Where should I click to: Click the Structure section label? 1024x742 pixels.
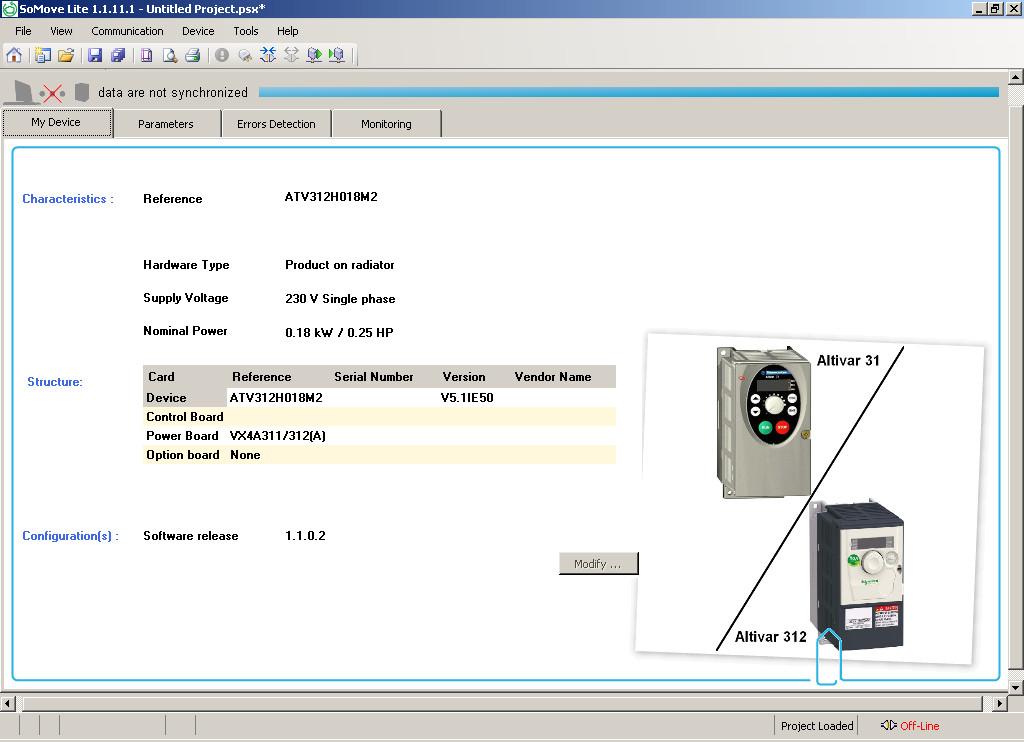coord(55,381)
